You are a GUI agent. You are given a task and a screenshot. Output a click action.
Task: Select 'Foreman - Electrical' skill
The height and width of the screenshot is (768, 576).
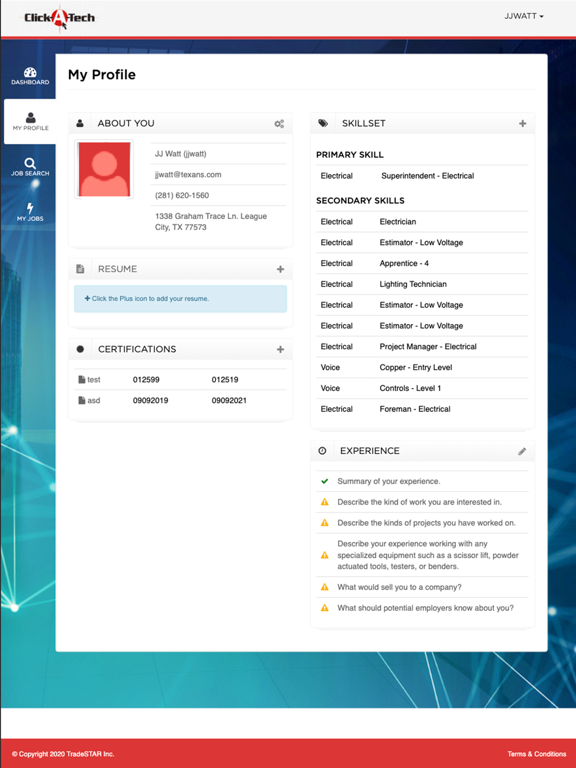click(414, 409)
